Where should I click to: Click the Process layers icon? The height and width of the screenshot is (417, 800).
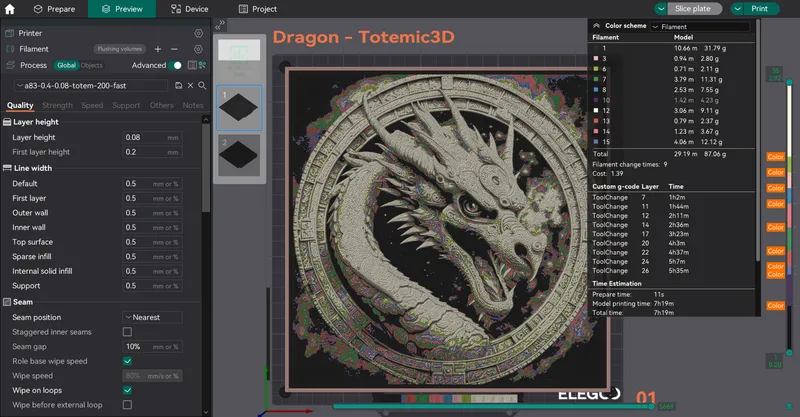10,65
